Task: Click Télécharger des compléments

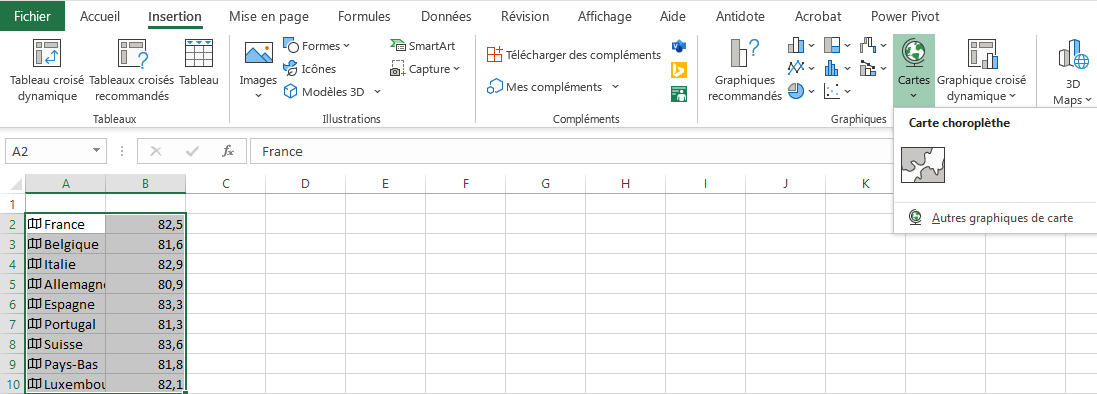Action: click(574, 55)
